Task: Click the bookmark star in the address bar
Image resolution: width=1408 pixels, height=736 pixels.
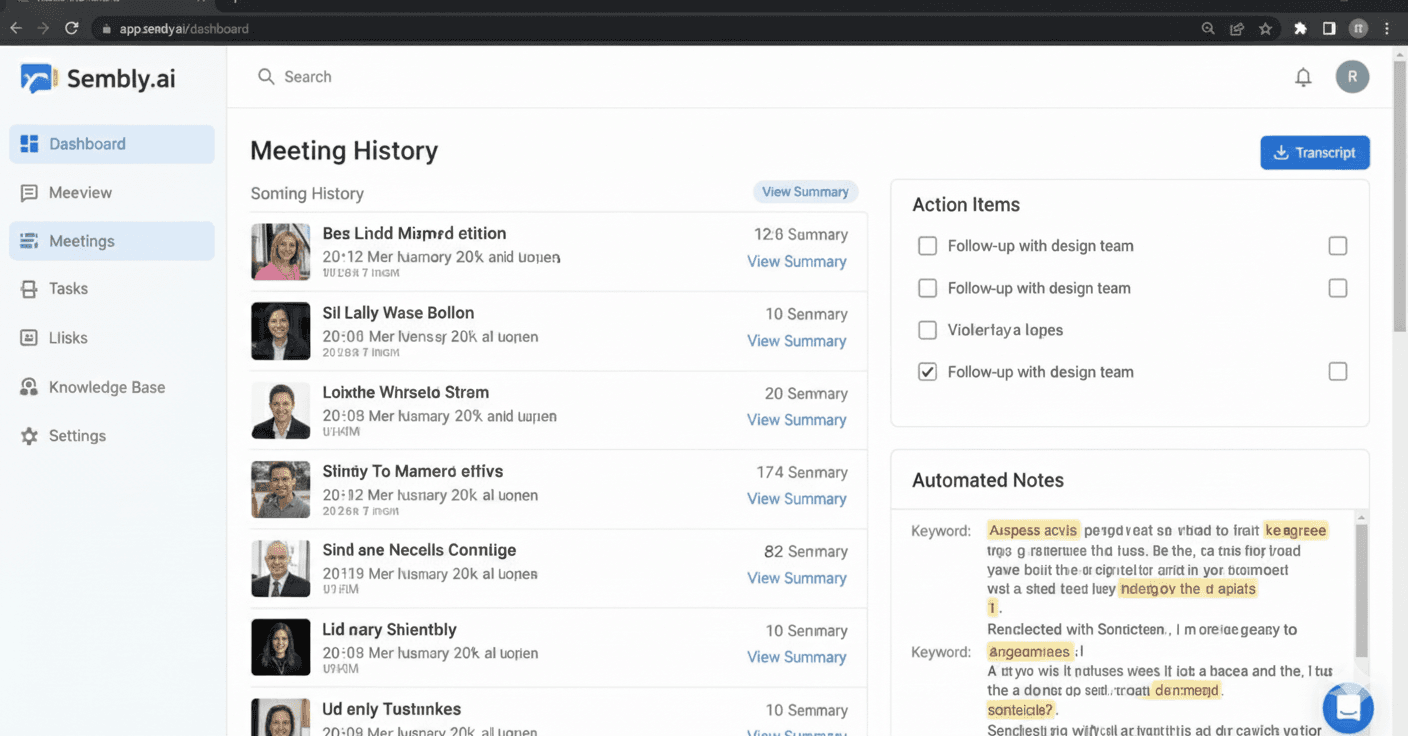Action: pyautogui.click(x=1267, y=28)
